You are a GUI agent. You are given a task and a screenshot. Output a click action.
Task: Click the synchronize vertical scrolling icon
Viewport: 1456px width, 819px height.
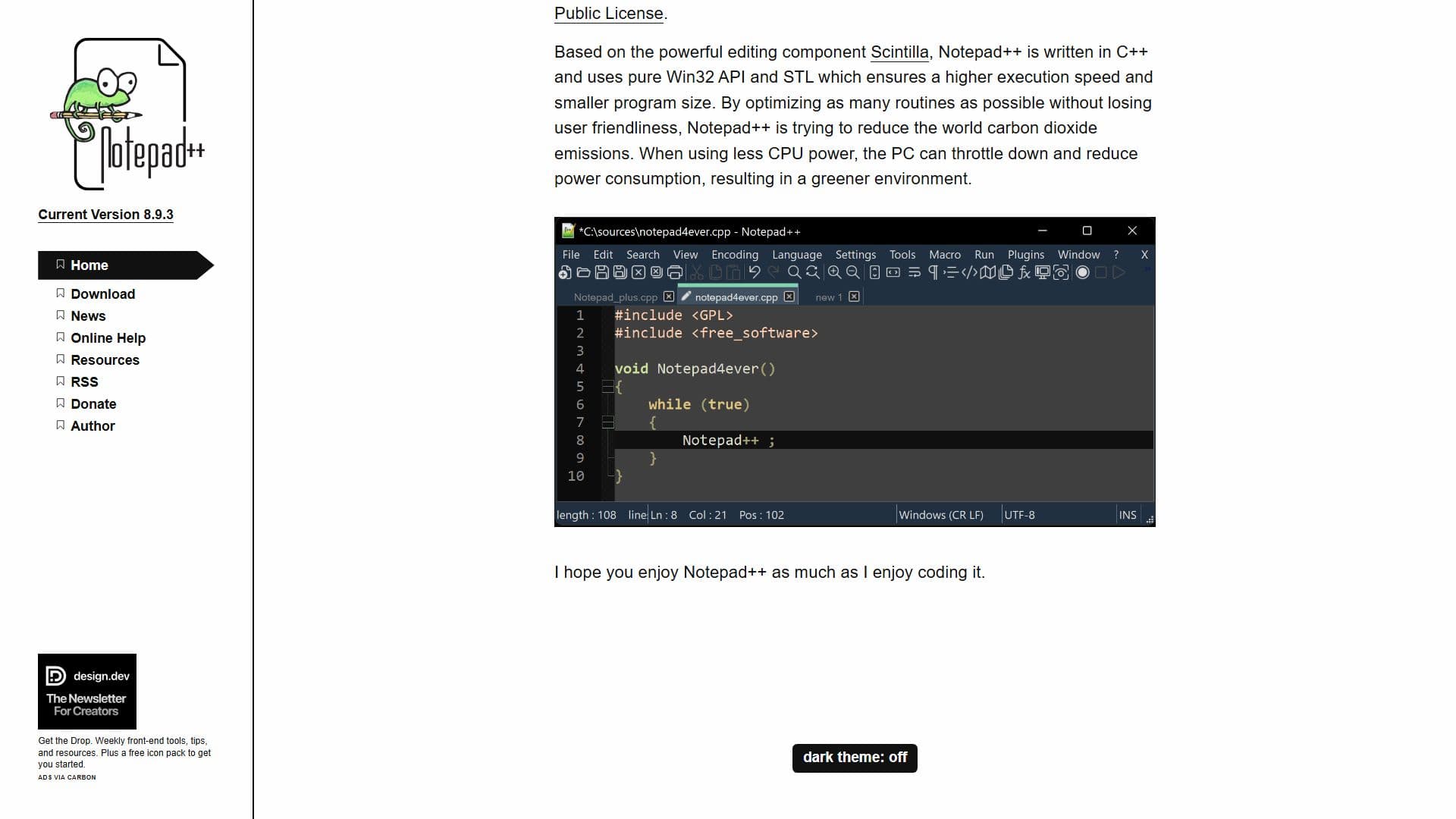[x=874, y=272]
